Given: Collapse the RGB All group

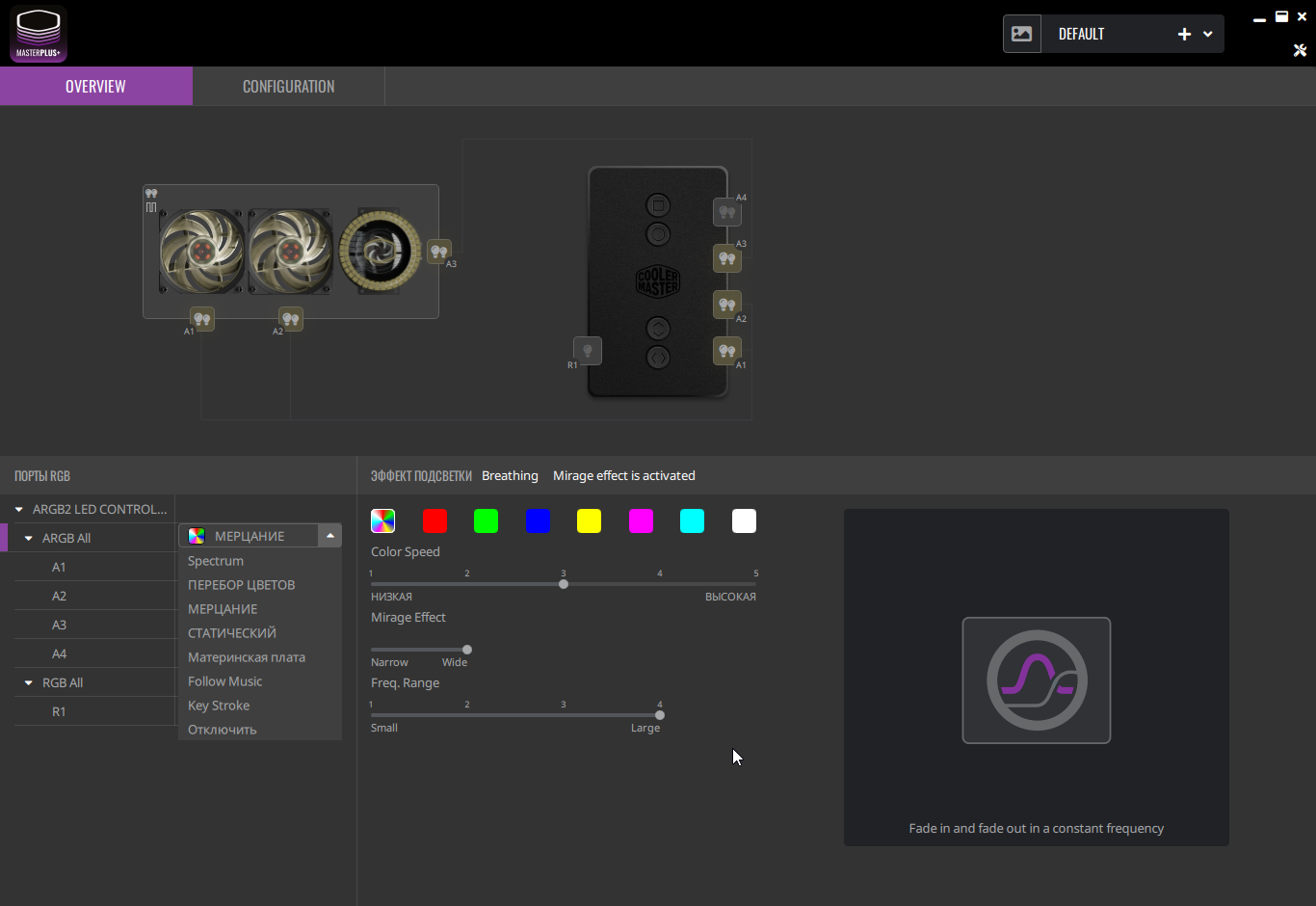Looking at the screenshot, I should [x=29, y=682].
